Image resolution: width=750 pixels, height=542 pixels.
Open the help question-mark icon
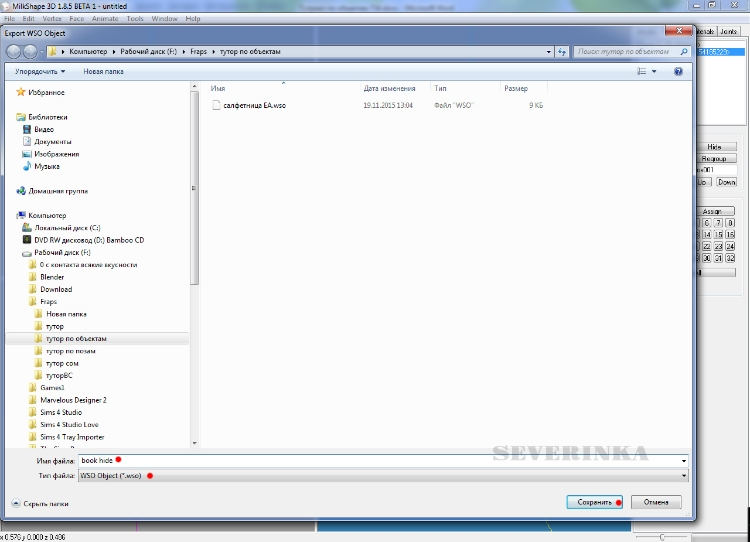pyautogui.click(x=678, y=72)
